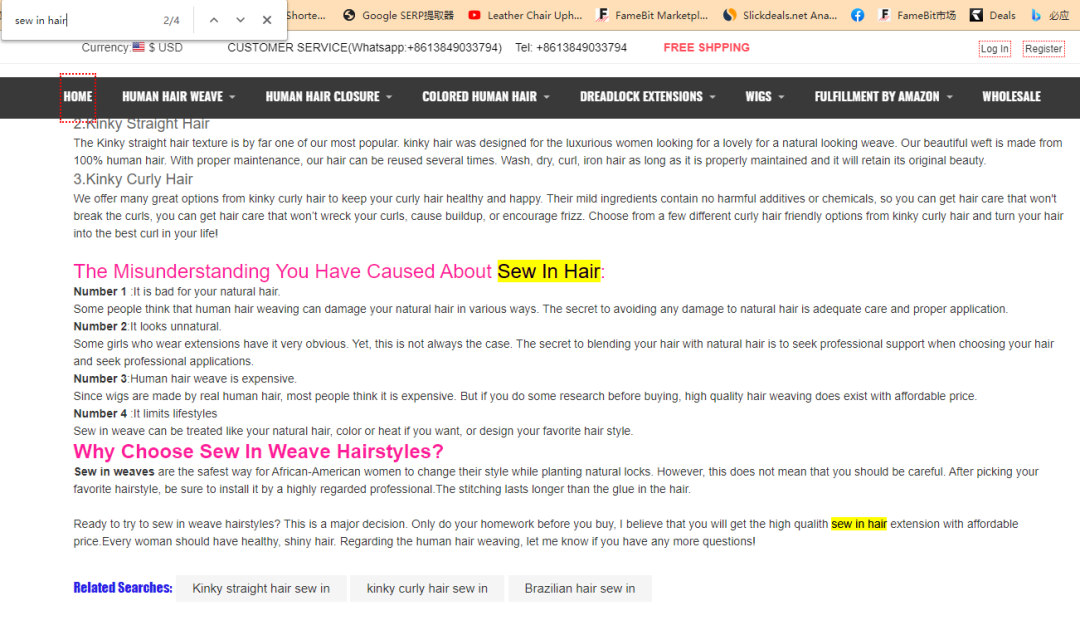Open HUMAN HAIR WEAVE menu

(172, 97)
